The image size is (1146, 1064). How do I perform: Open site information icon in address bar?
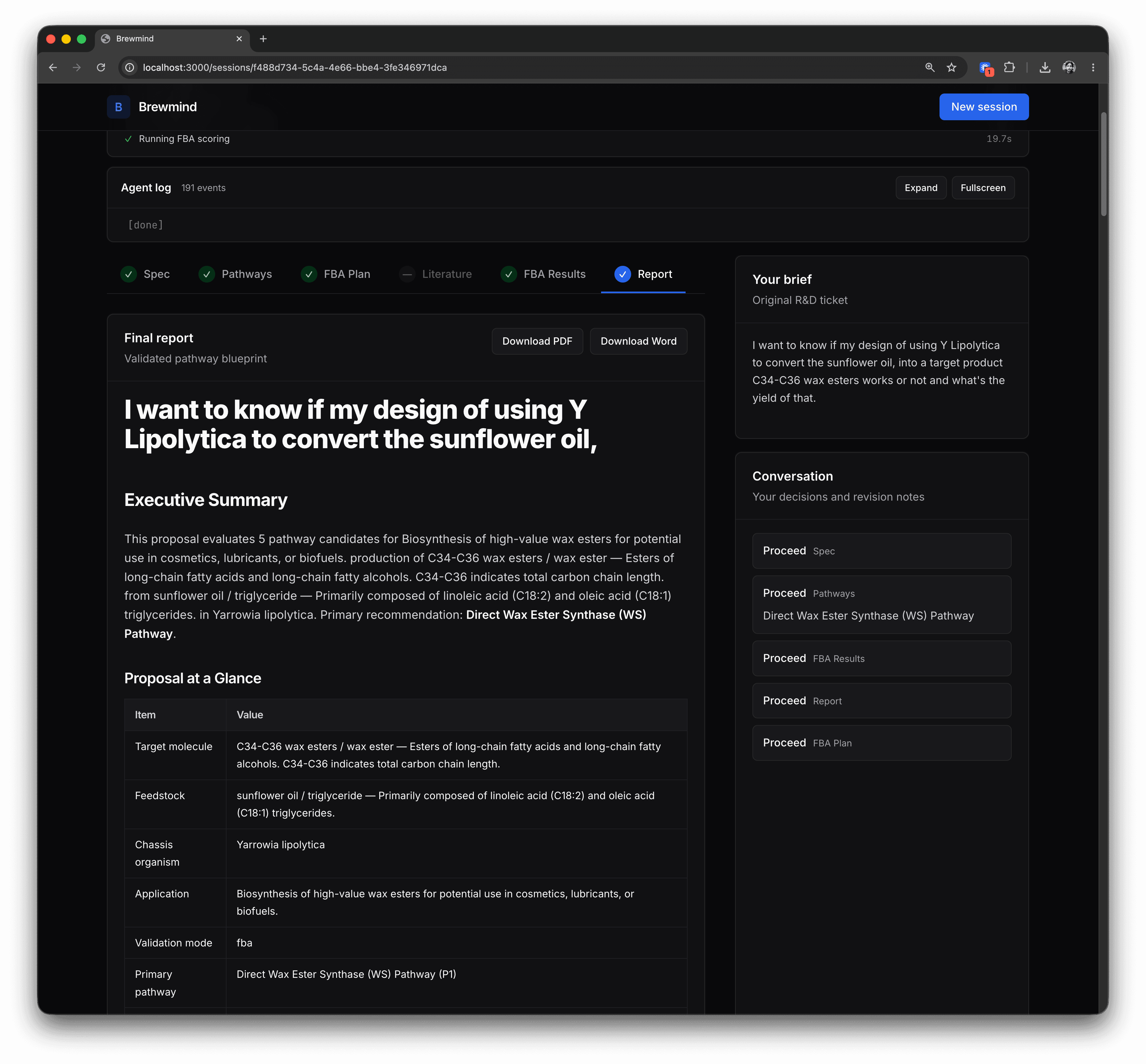pyautogui.click(x=130, y=67)
